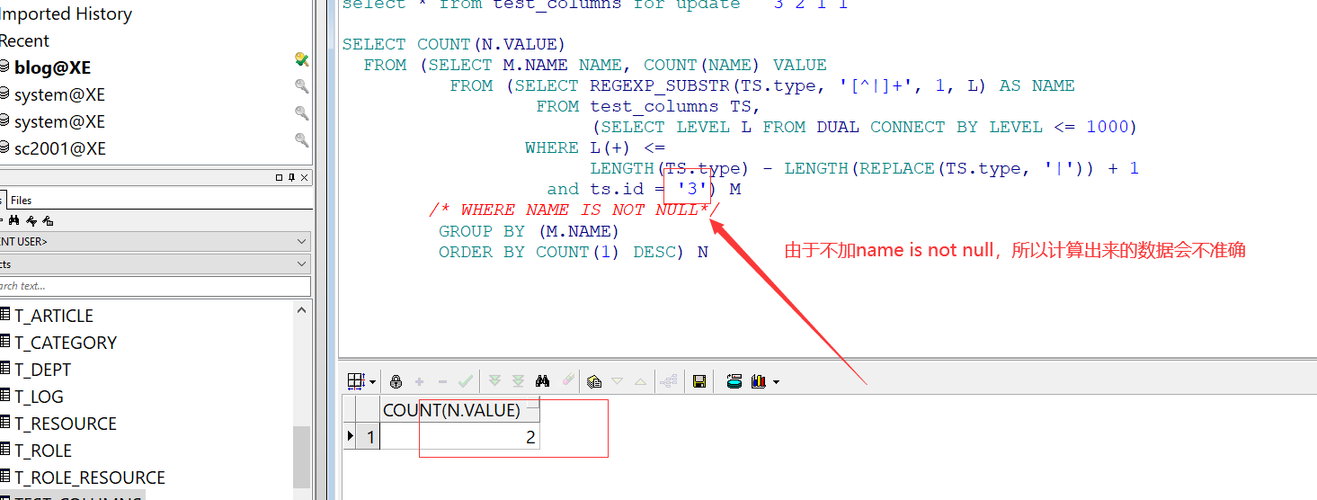Click the browser find binoculars icon

point(14,220)
